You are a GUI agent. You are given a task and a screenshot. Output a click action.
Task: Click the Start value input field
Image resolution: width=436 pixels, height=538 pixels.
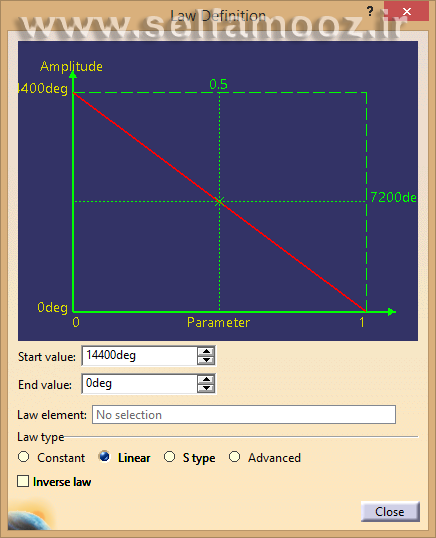(x=139, y=356)
